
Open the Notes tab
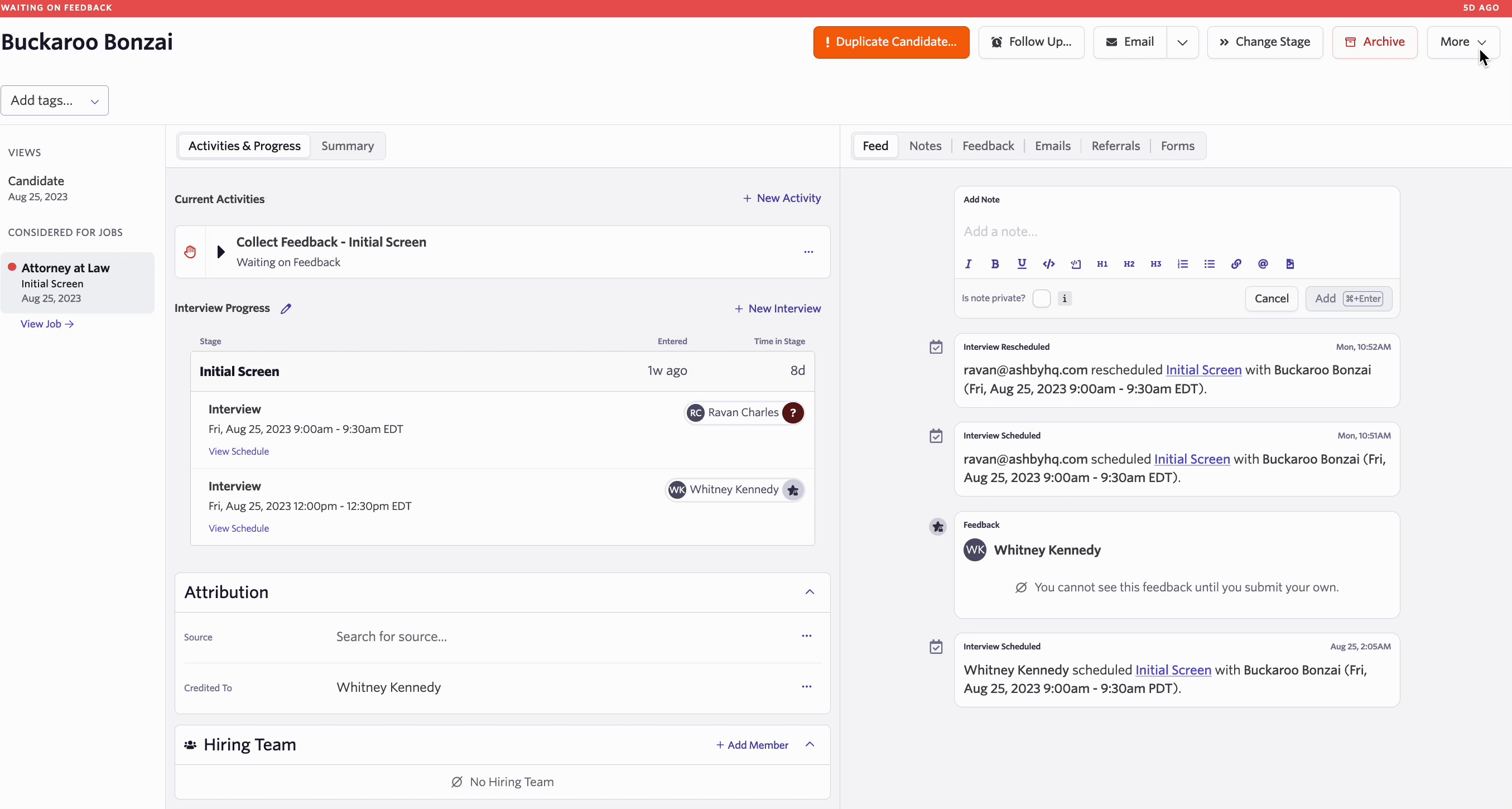pos(925,146)
